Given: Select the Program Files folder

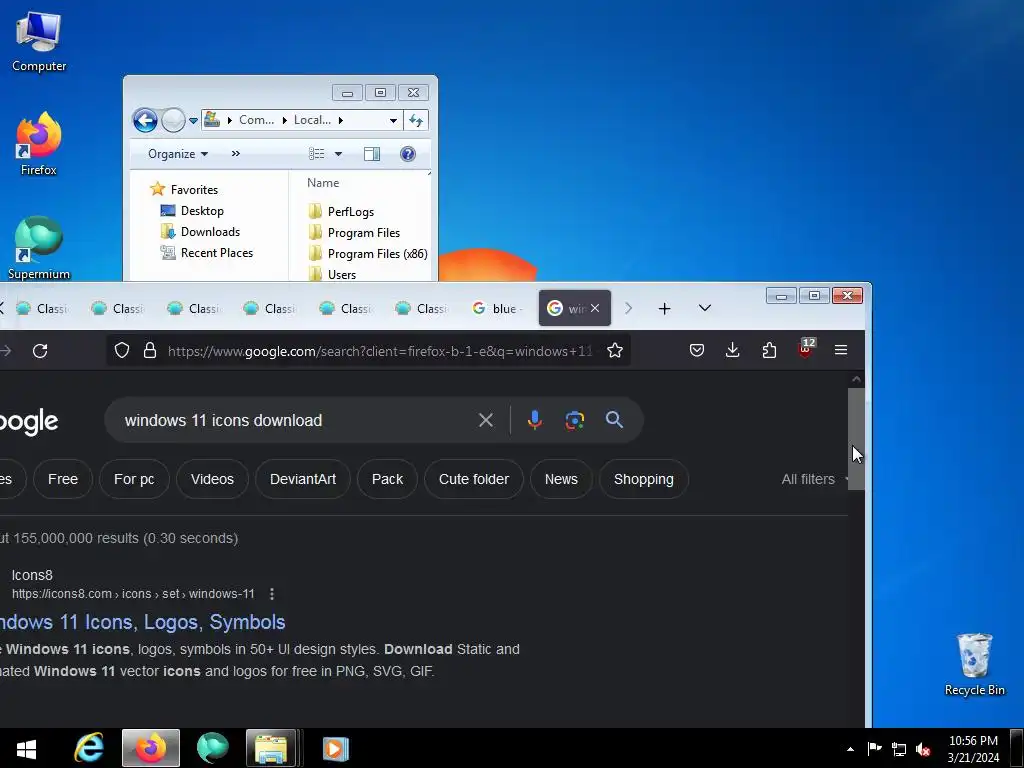Looking at the screenshot, I should click(x=354, y=232).
